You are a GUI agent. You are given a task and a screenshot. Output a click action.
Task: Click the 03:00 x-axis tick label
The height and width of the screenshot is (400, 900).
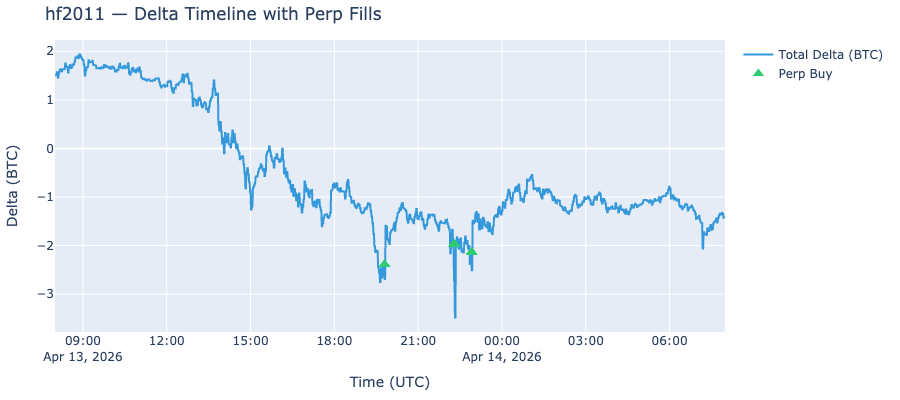pos(585,341)
